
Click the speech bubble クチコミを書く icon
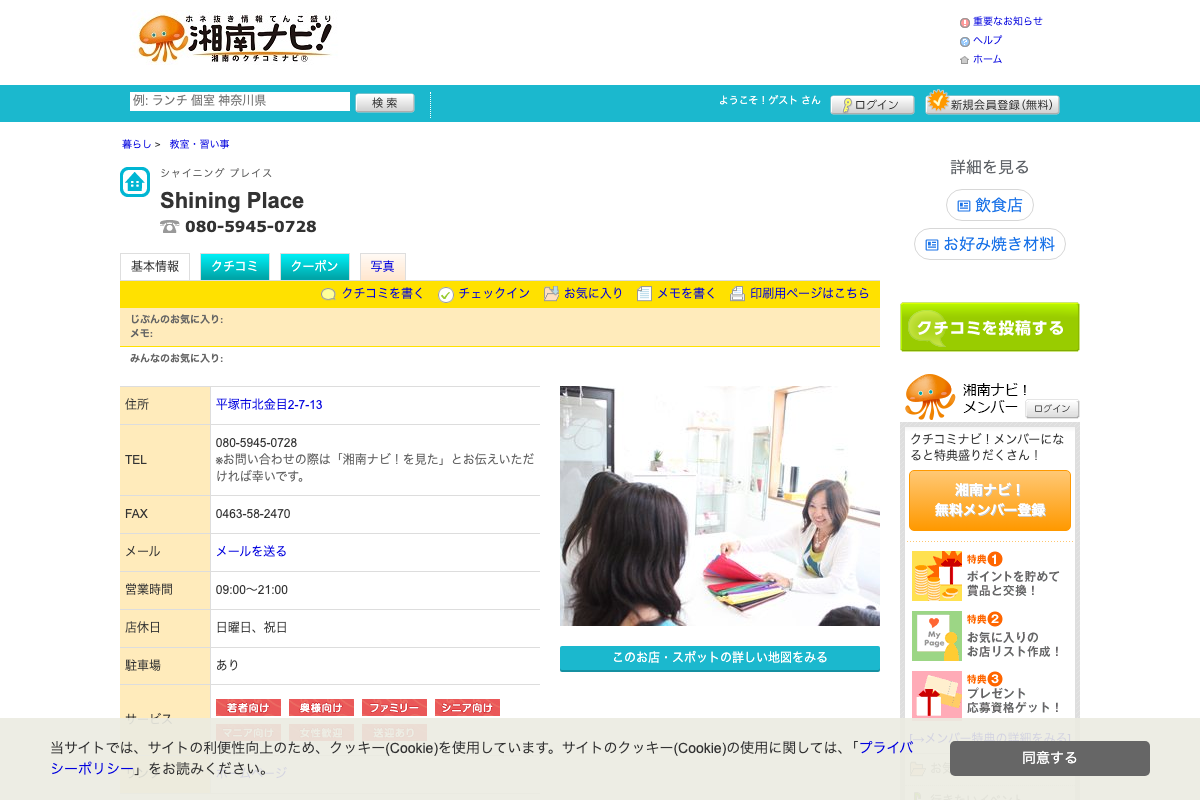(x=328, y=294)
